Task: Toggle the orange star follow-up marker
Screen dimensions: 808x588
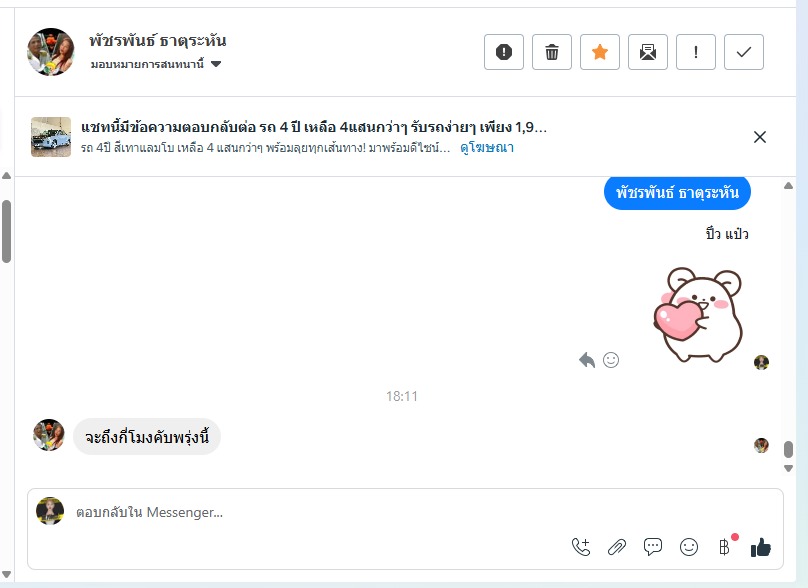Action: [x=599, y=52]
